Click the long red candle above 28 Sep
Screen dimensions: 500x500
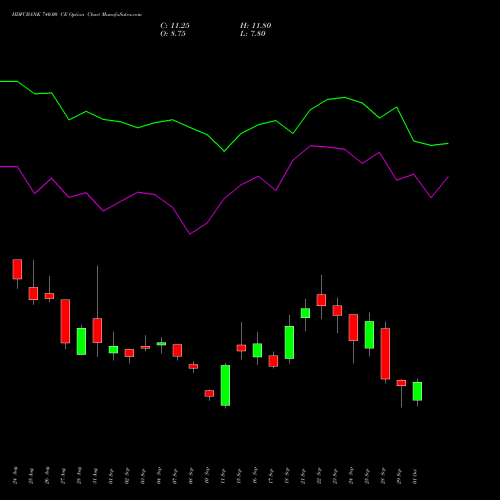pos(385,354)
